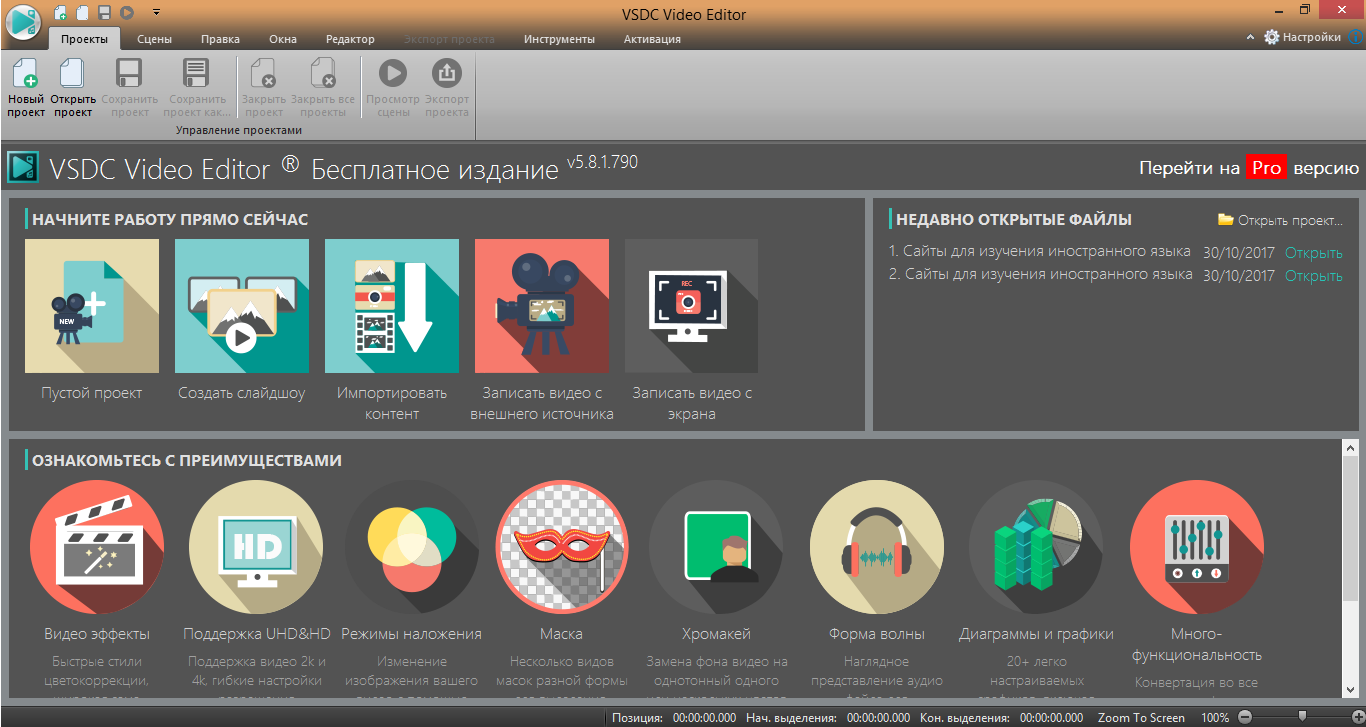Open Пустой проект template
Viewport: 1366px width, 727px height.
91,306
